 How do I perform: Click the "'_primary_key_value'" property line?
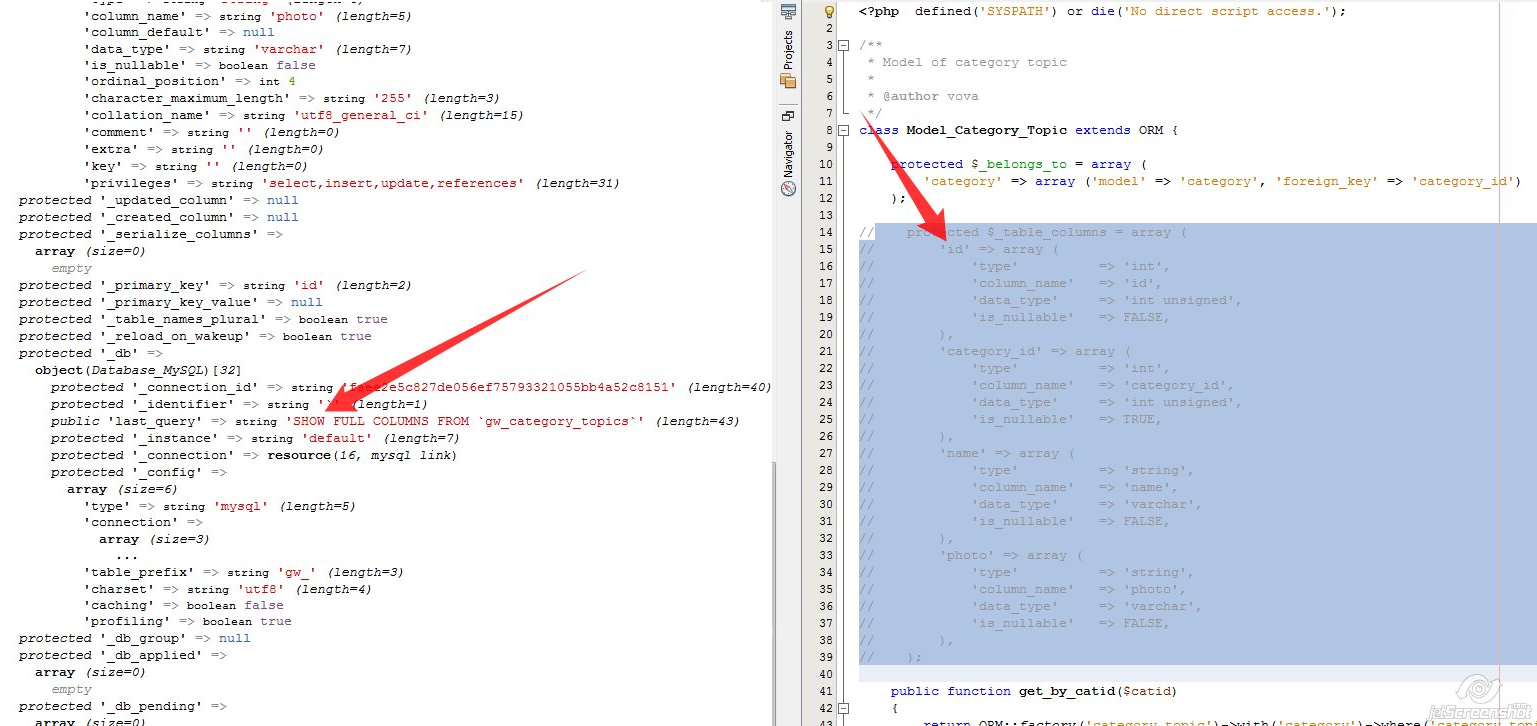tap(170, 302)
